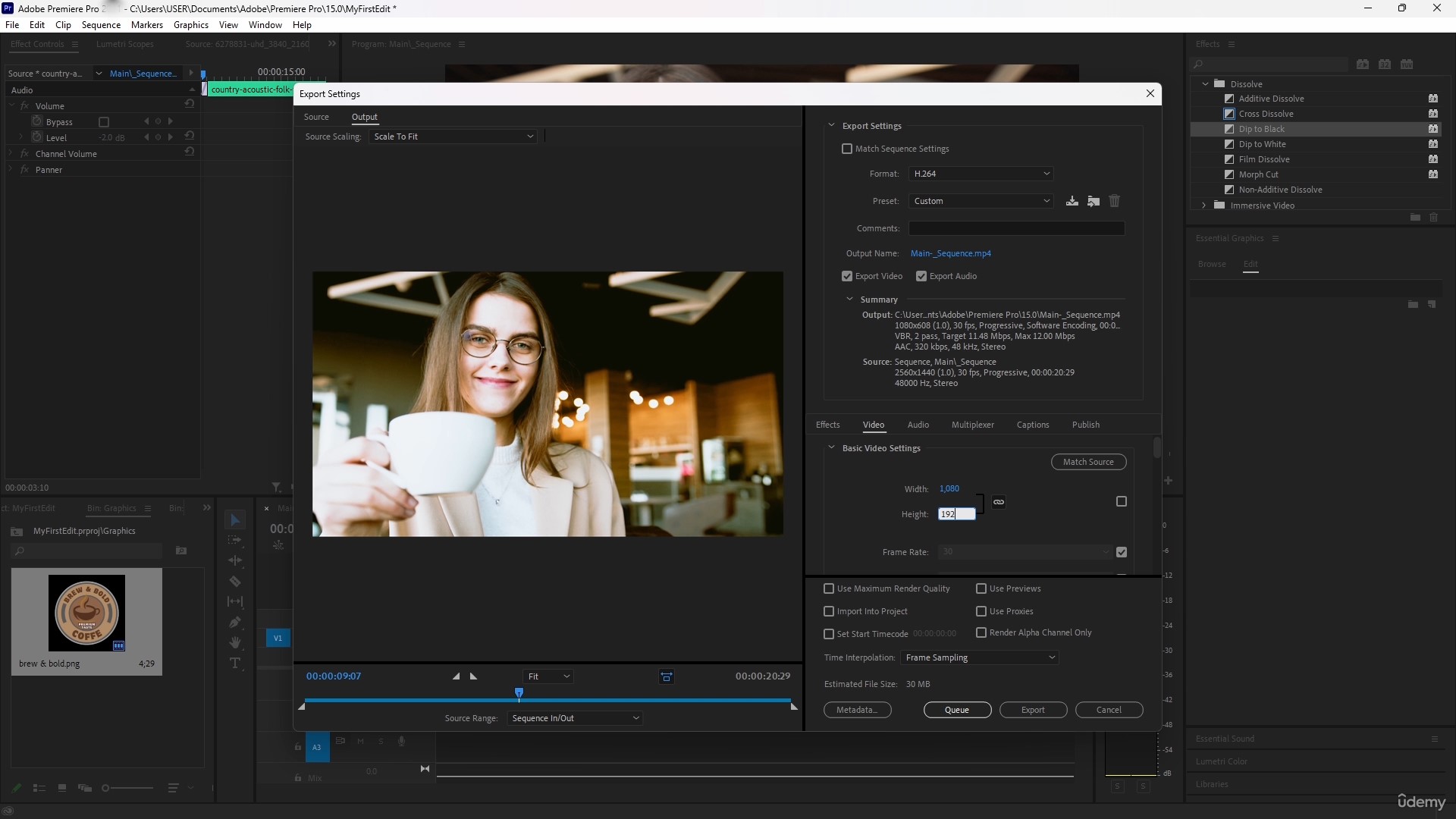Collapse the Summary section
This screenshot has height=819, width=1456.
click(849, 299)
